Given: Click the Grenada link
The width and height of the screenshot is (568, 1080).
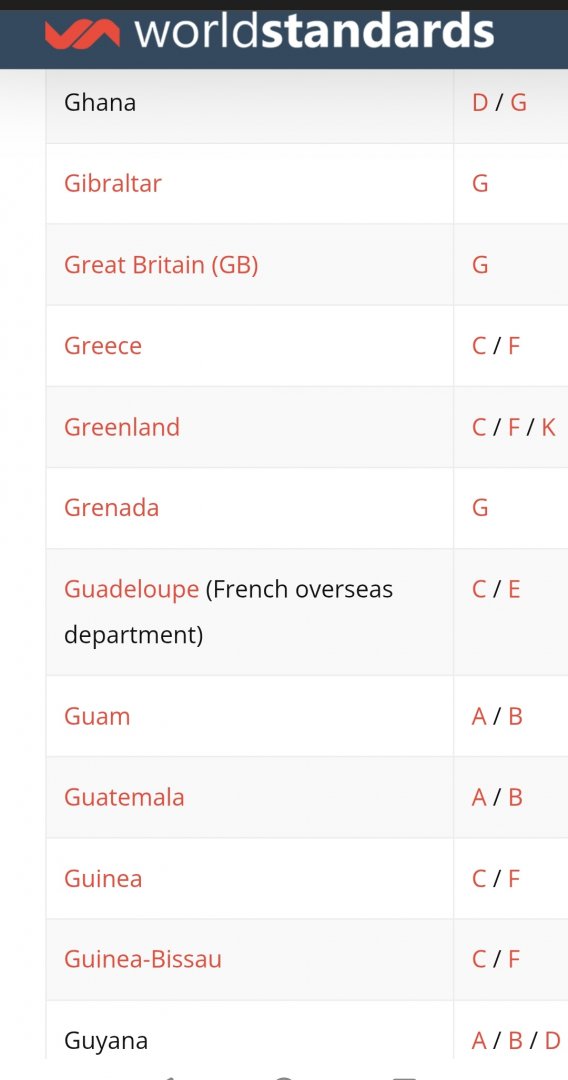Looking at the screenshot, I should click(112, 508).
